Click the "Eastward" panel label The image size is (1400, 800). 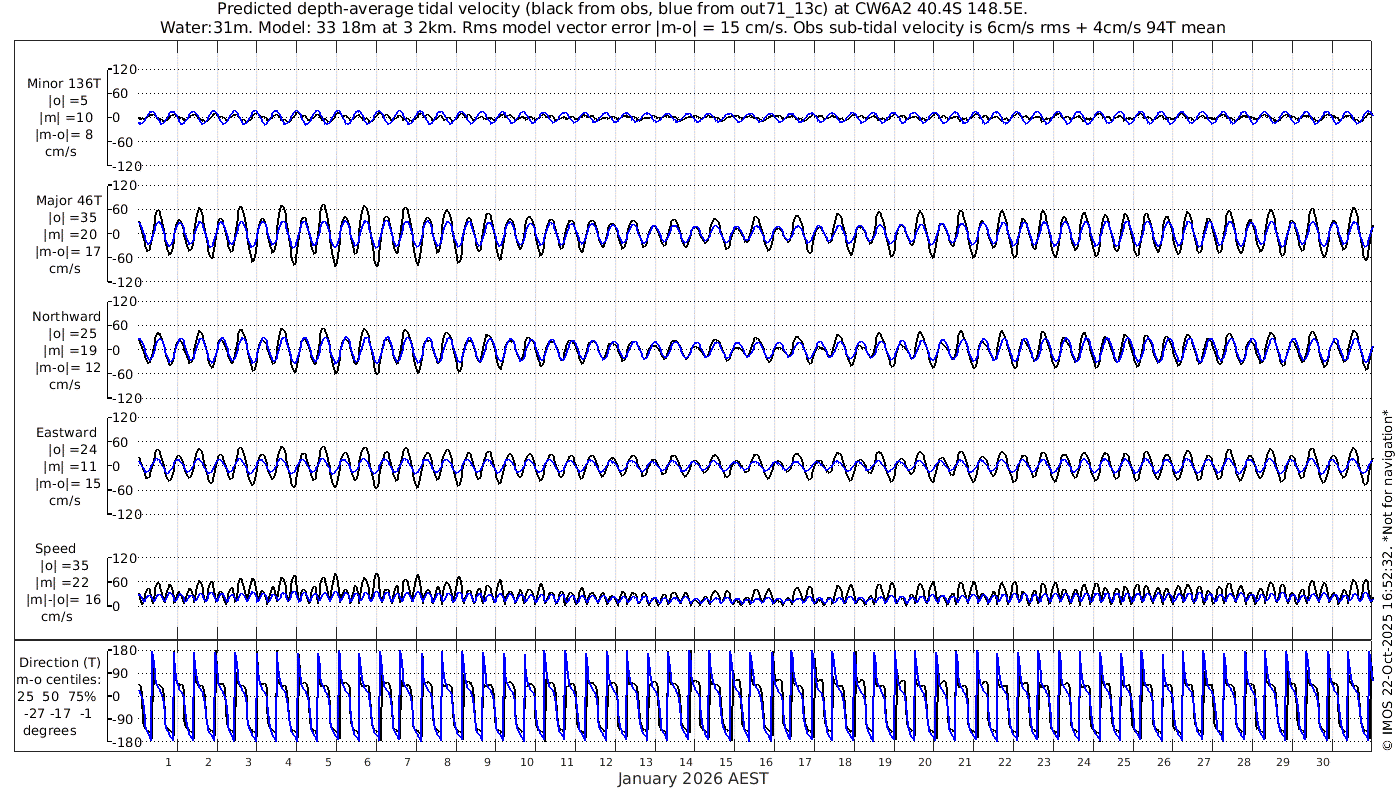click(67, 433)
